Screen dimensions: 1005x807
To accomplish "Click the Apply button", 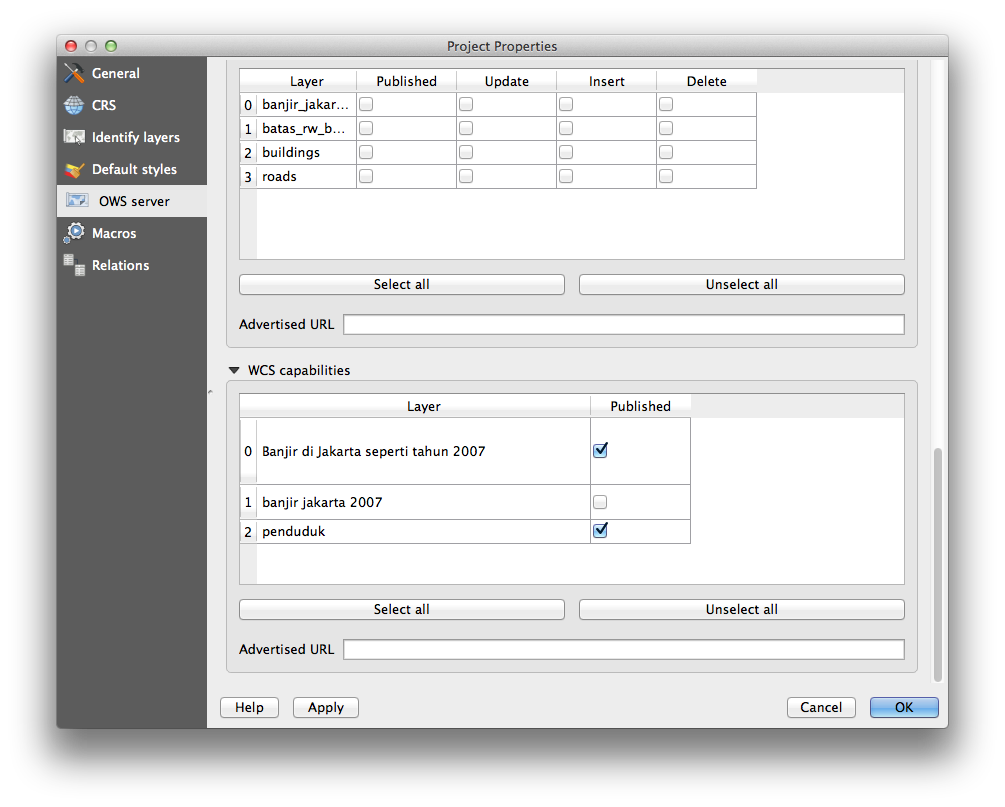I will coord(325,707).
